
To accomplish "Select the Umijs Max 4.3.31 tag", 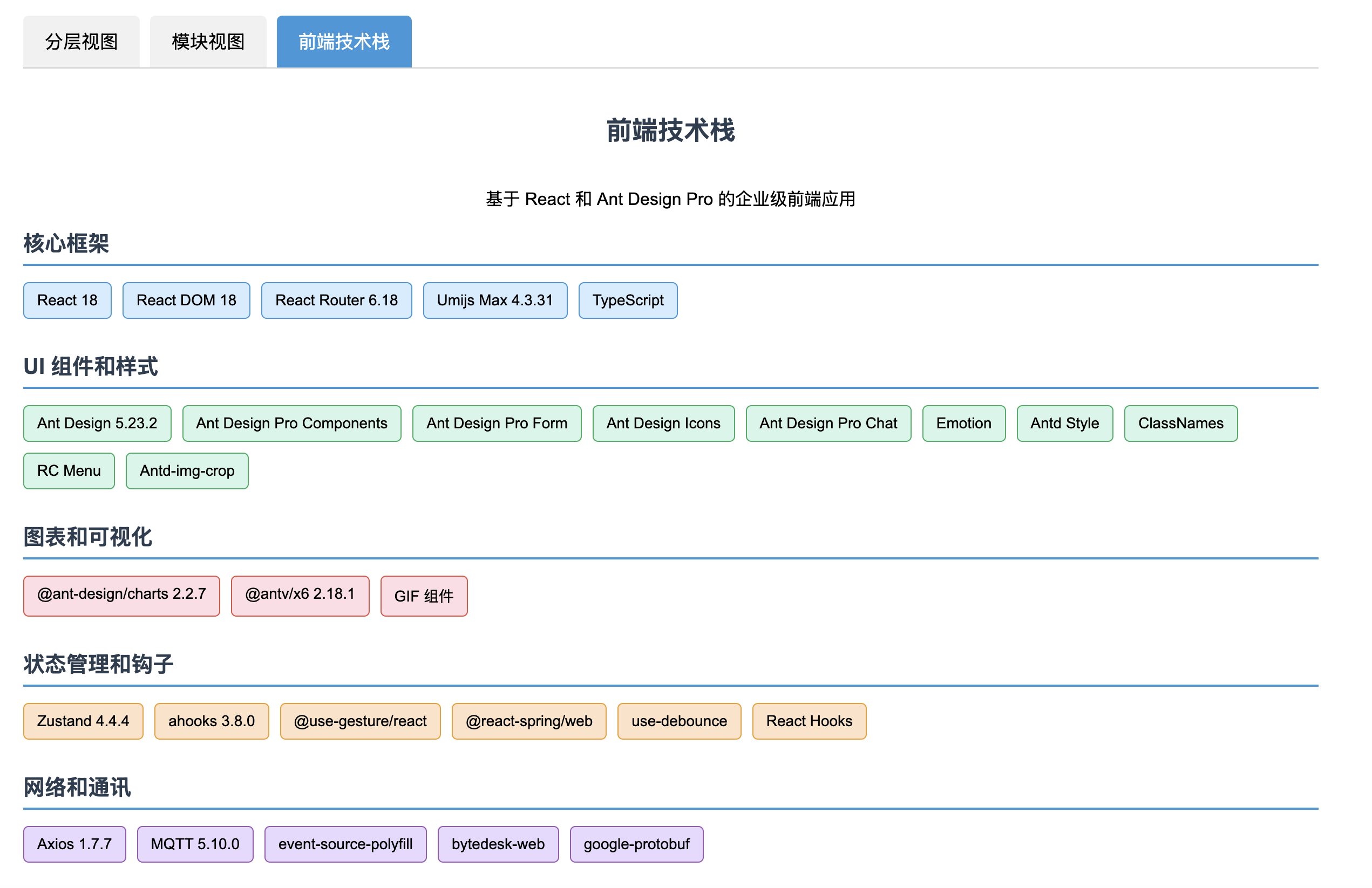I will (x=494, y=300).
